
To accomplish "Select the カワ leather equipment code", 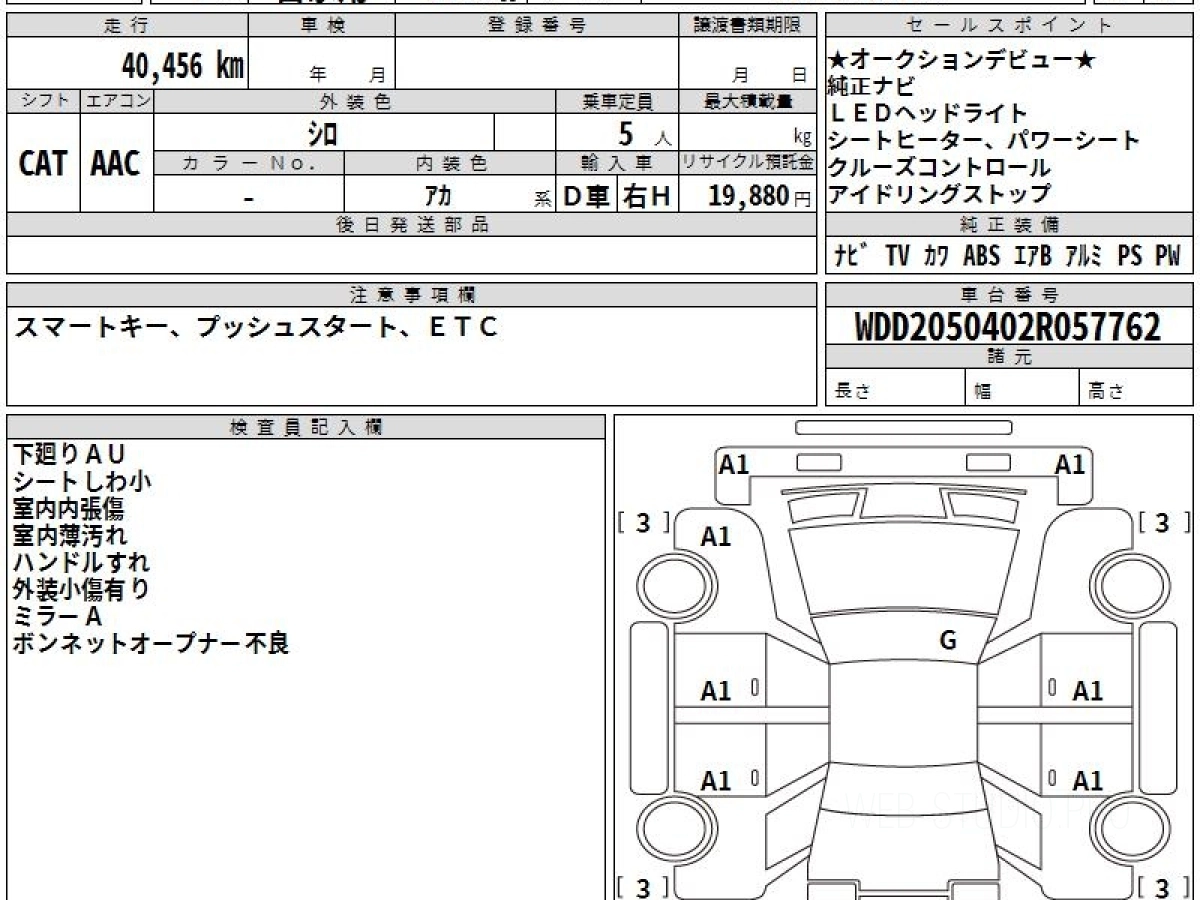I will pos(936,256).
